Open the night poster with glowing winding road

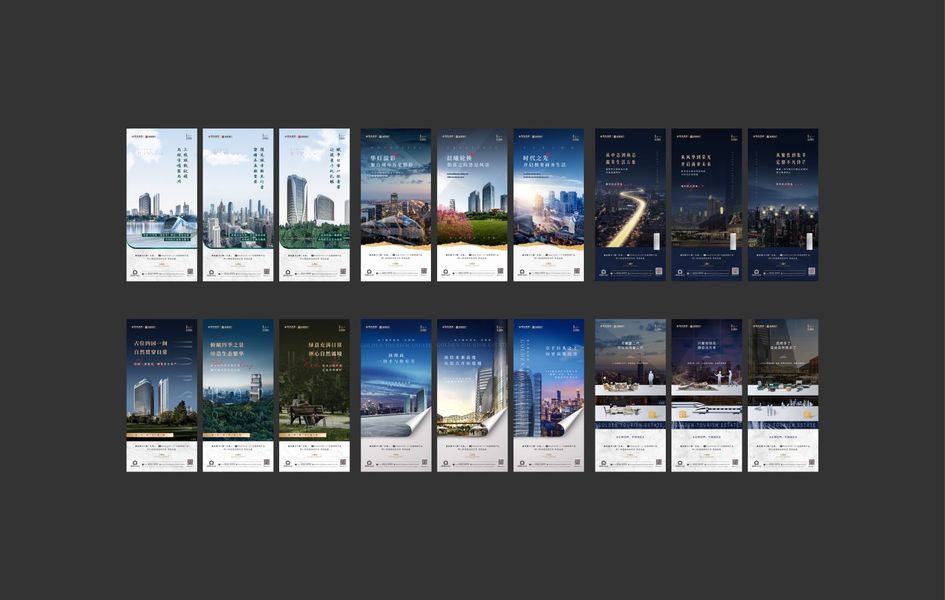pyautogui.click(x=630, y=205)
